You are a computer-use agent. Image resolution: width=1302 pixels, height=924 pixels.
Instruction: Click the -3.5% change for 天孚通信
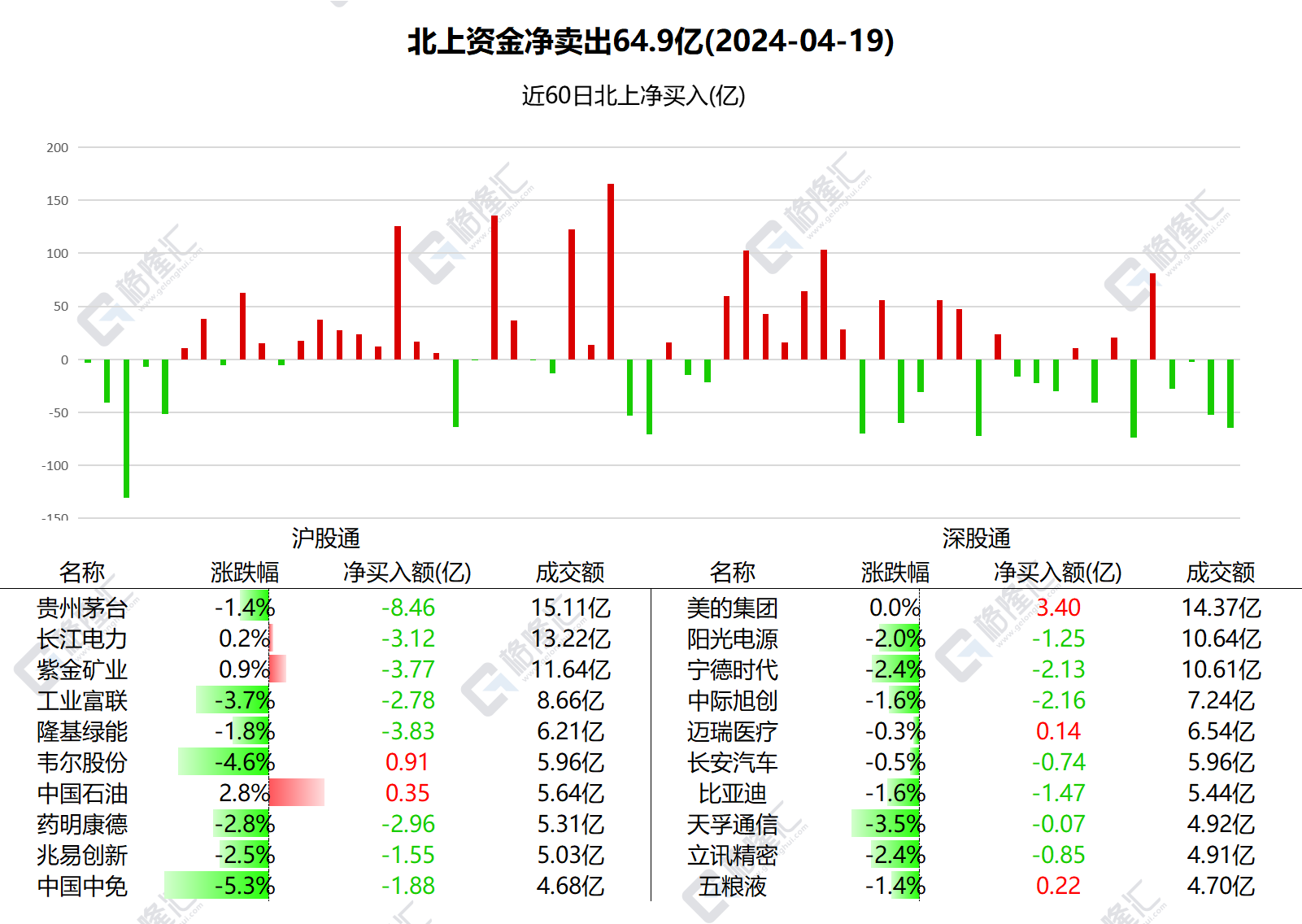tap(895, 824)
